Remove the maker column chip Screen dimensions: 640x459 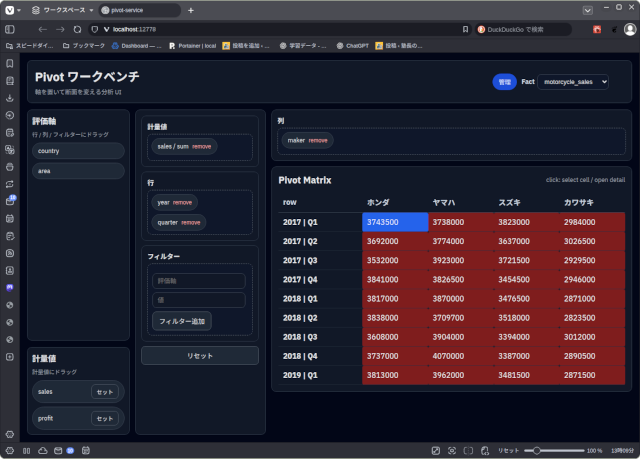(318, 141)
